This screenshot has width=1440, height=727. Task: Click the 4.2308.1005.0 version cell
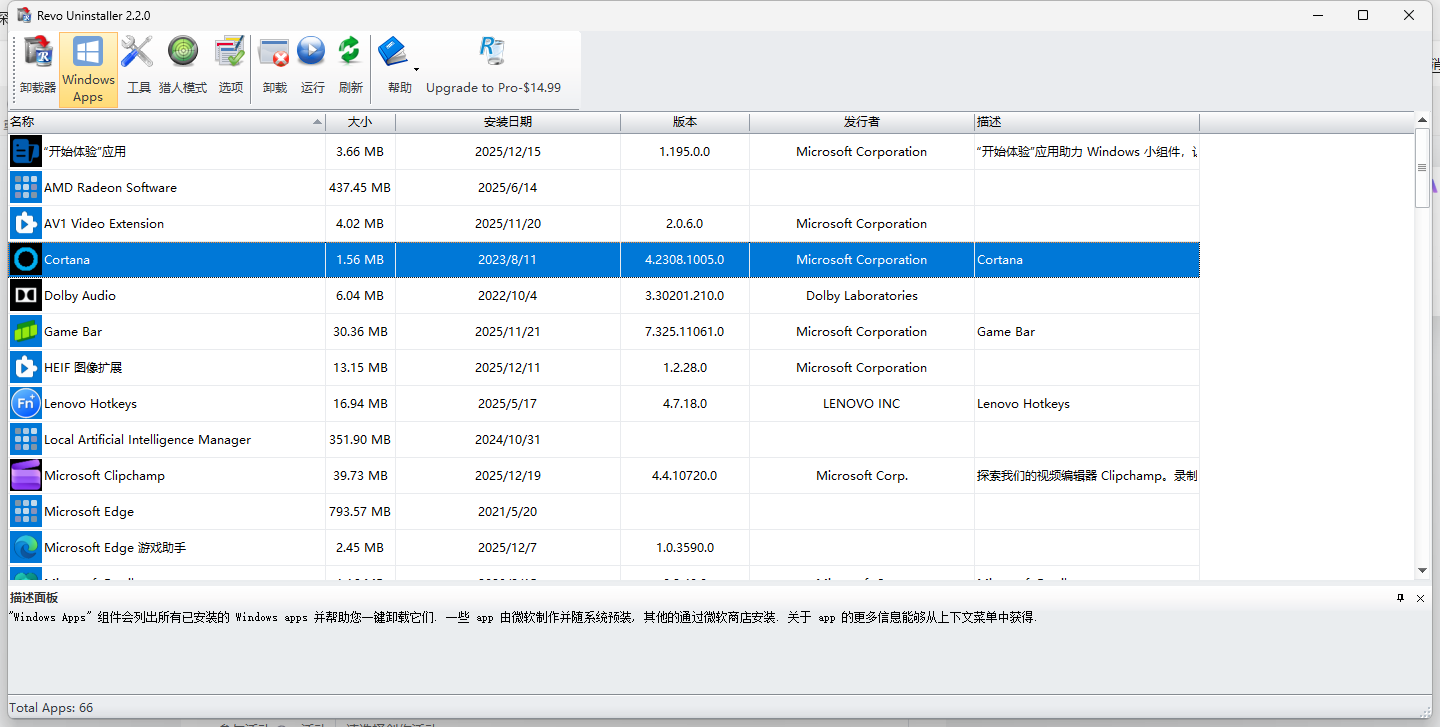(x=685, y=260)
